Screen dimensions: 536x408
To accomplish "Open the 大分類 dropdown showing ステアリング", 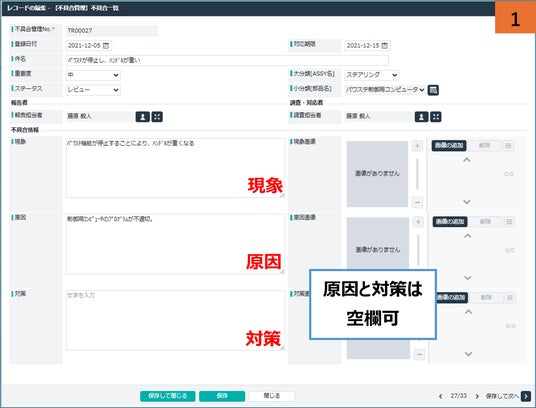I will tap(372, 75).
